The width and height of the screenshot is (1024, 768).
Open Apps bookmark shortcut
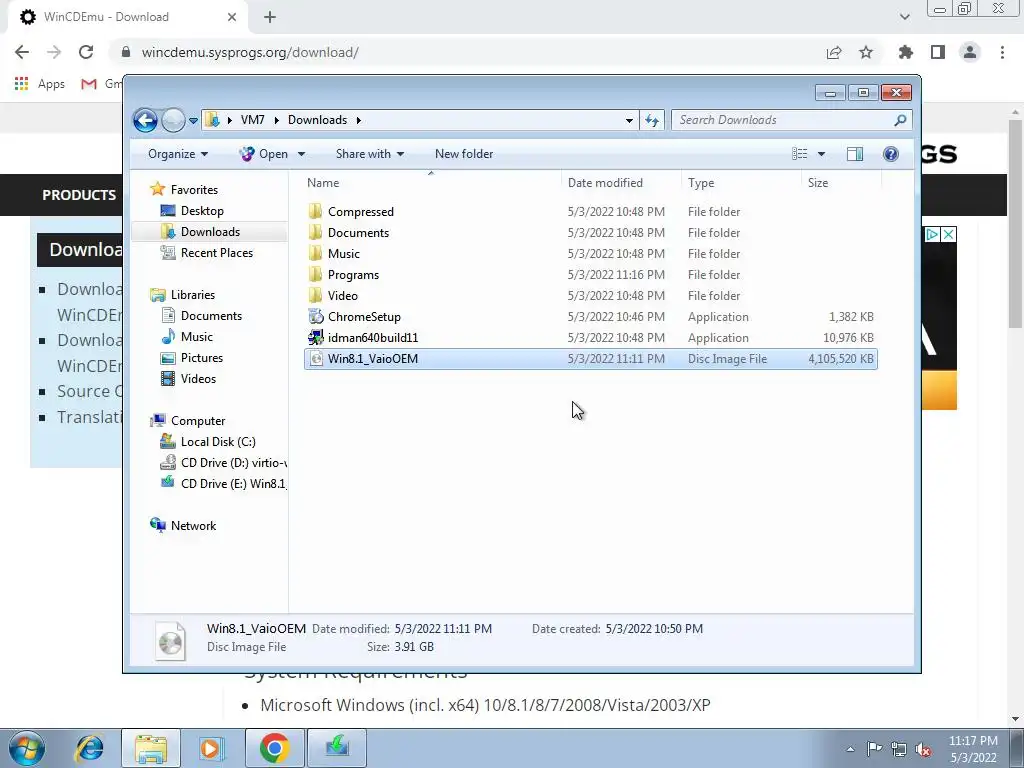pyautogui.click(x=40, y=84)
